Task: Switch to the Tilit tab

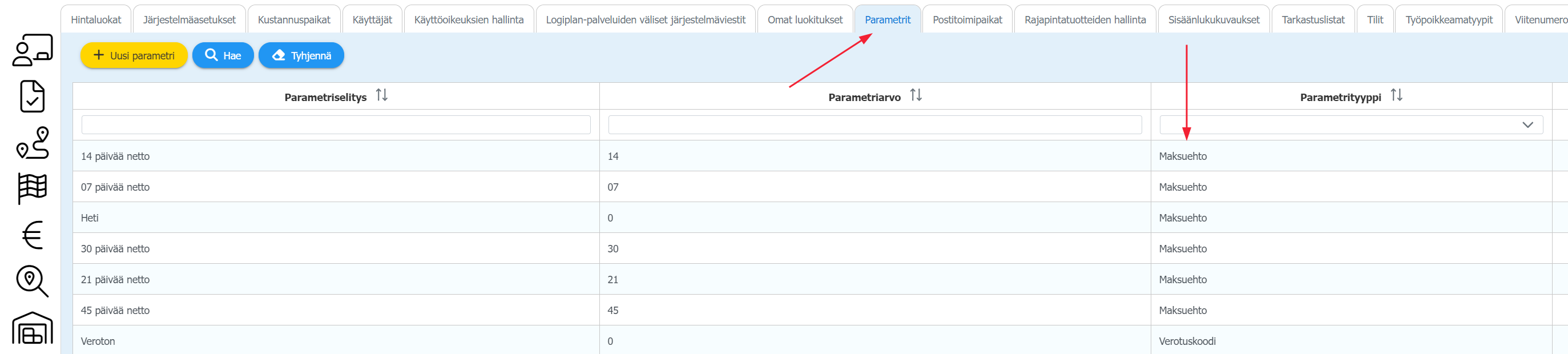Action: 1375,19
